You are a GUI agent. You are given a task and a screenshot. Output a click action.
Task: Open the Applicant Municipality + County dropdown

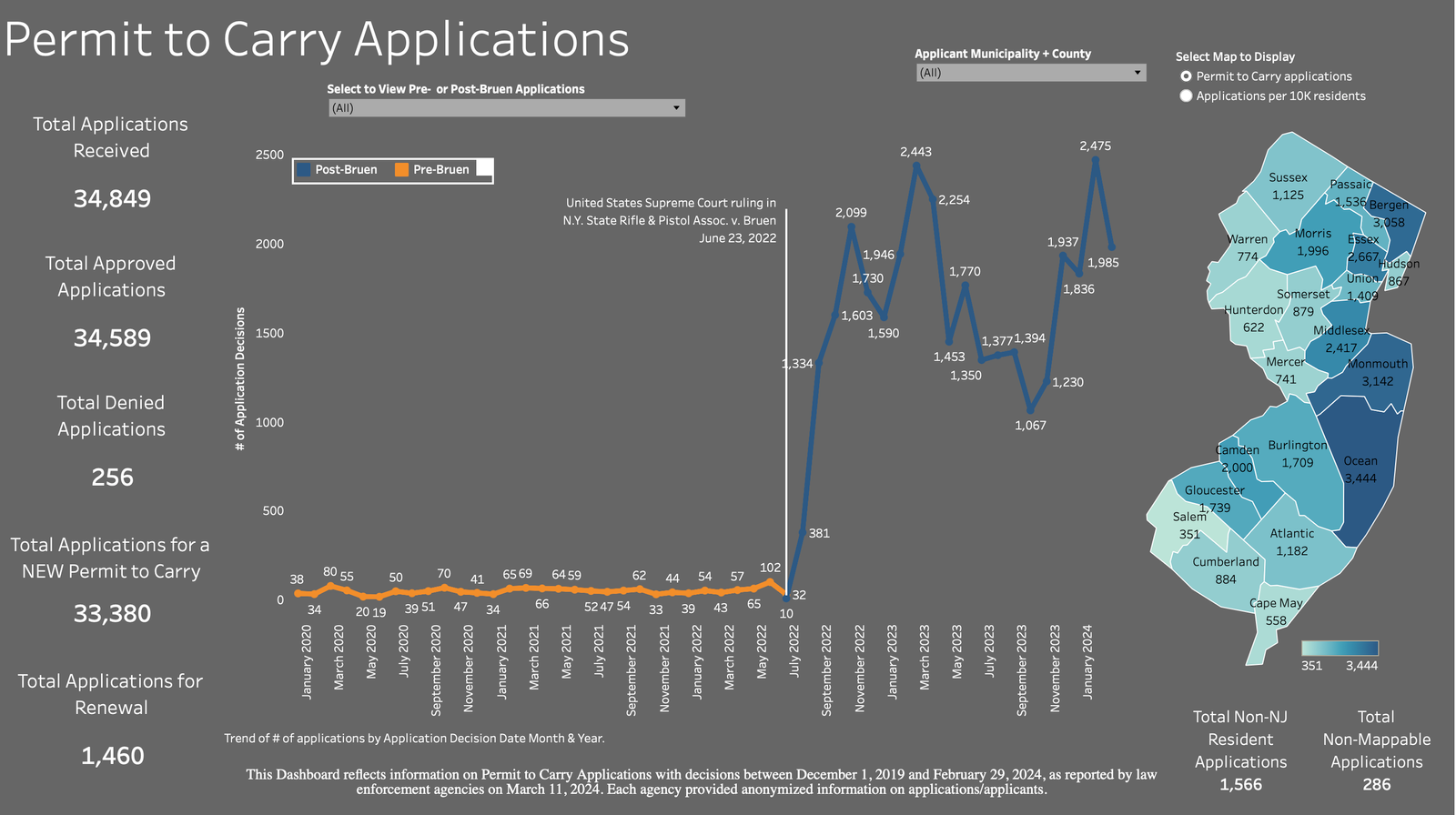[x=1030, y=73]
